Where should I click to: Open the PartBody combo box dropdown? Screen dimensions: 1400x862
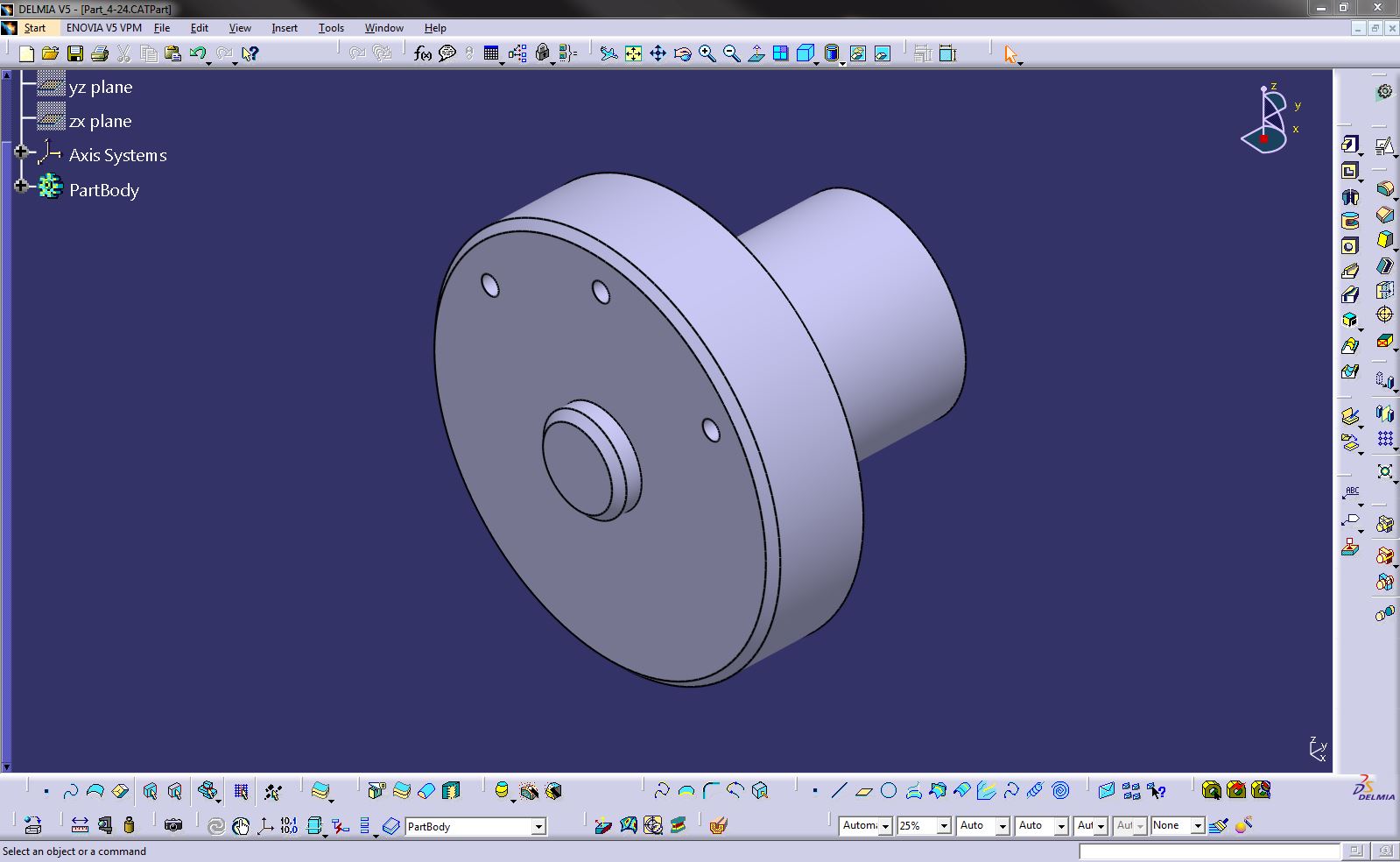(x=538, y=826)
